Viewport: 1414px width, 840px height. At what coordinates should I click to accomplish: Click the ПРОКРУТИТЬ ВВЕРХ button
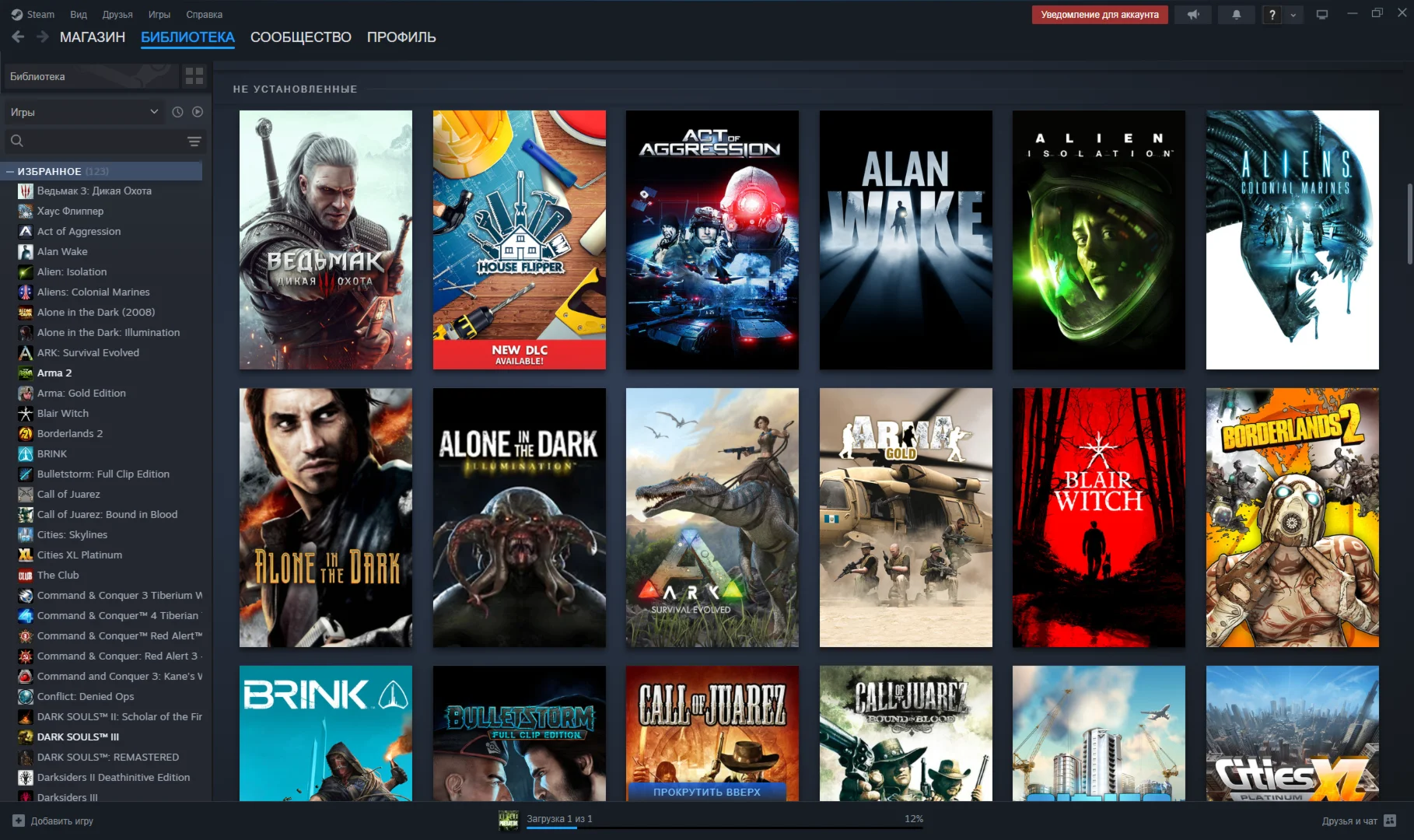click(x=707, y=792)
